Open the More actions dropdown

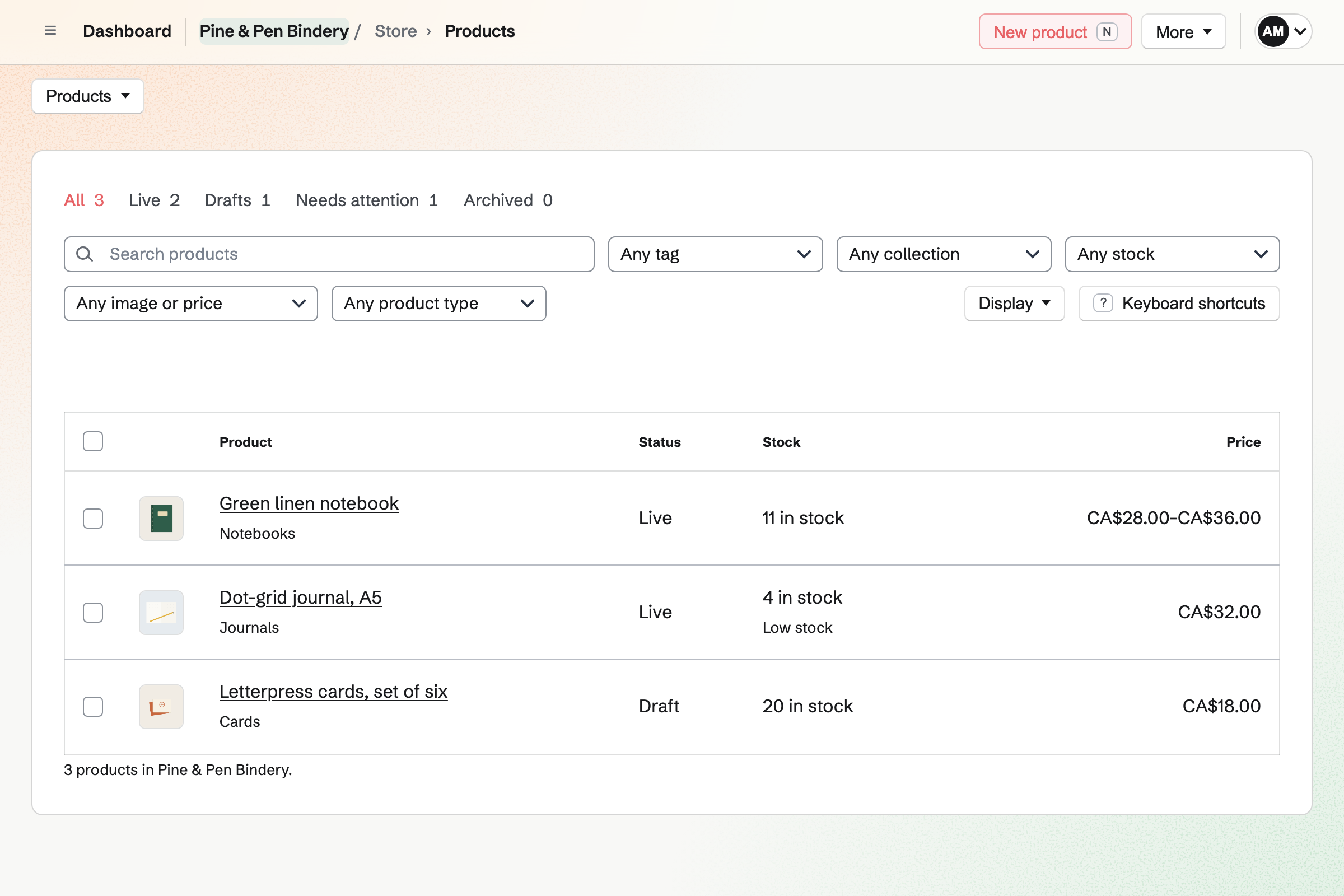tap(1183, 31)
